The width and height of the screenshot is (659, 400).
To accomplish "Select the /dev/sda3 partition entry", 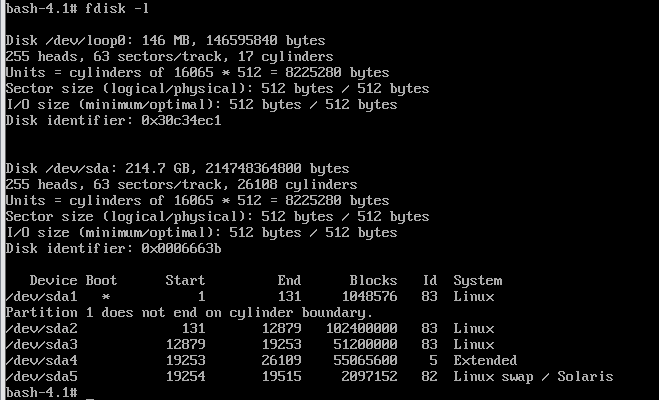I will 250,344.
